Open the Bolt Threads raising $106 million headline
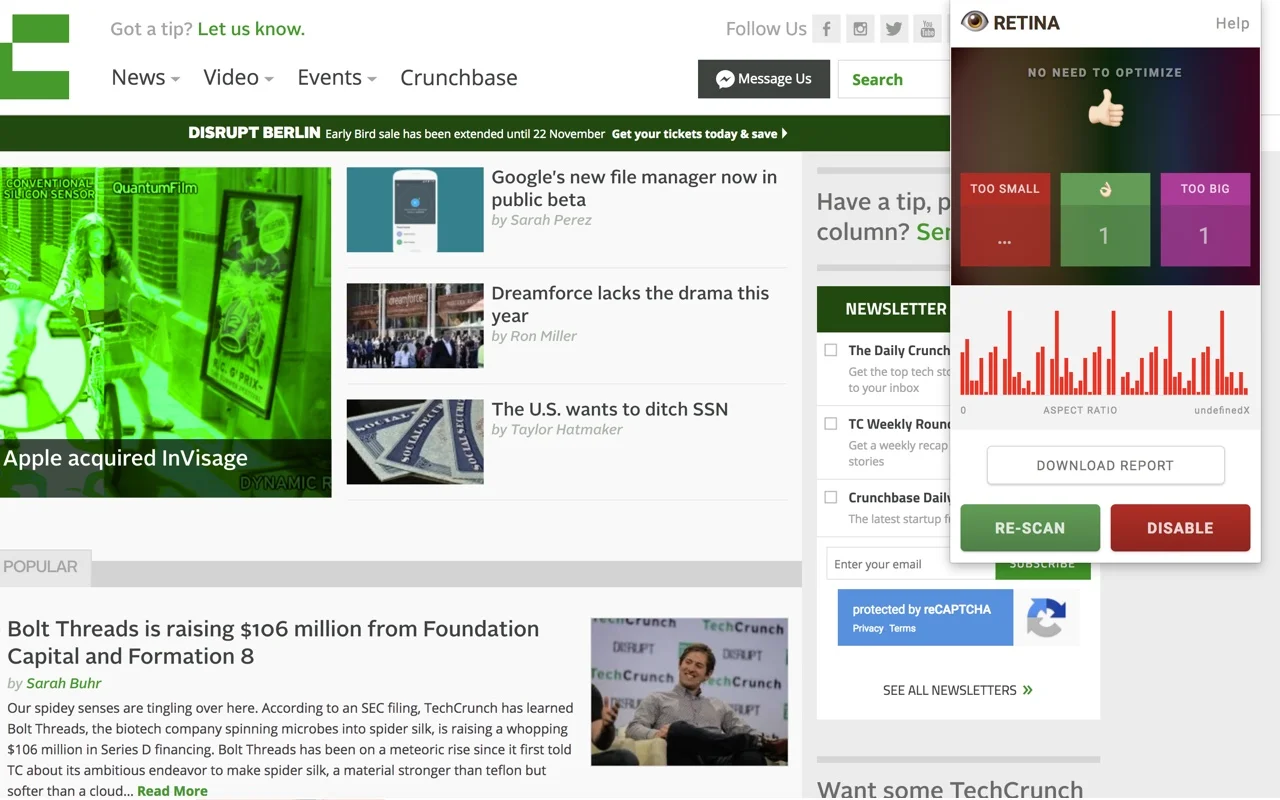The width and height of the screenshot is (1280, 800). pyautogui.click(x=273, y=642)
